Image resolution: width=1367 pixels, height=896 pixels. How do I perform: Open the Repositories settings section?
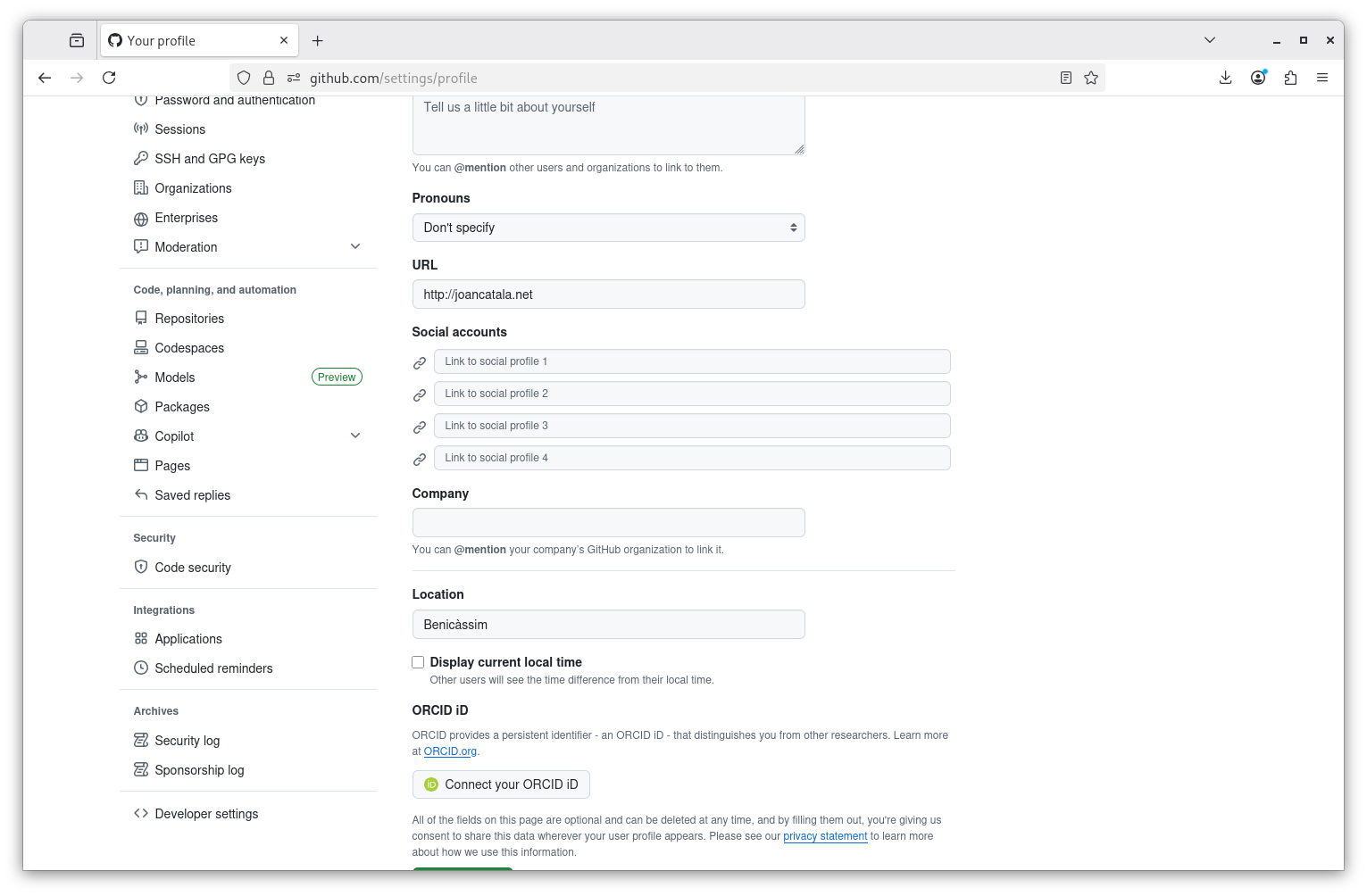tap(189, 318)
